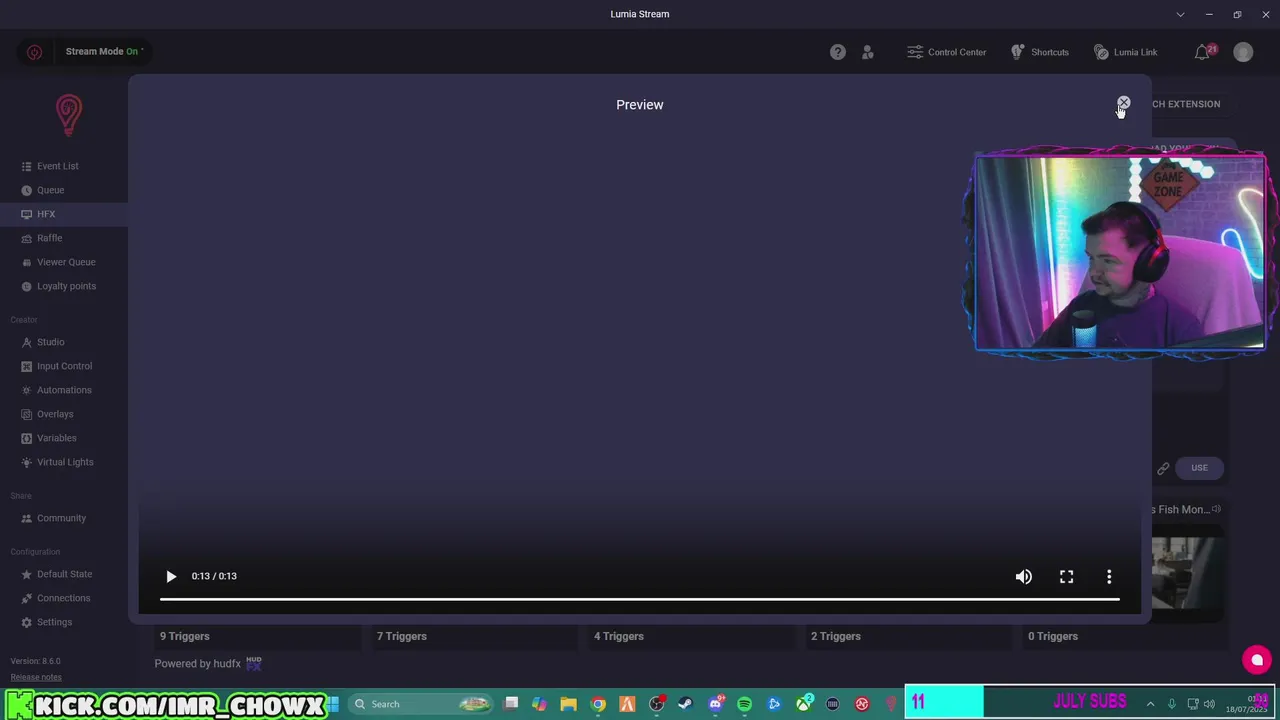Click the profile avatar in the top bar
This screenshot has height=720, width=1280.
click(1243, 52)
